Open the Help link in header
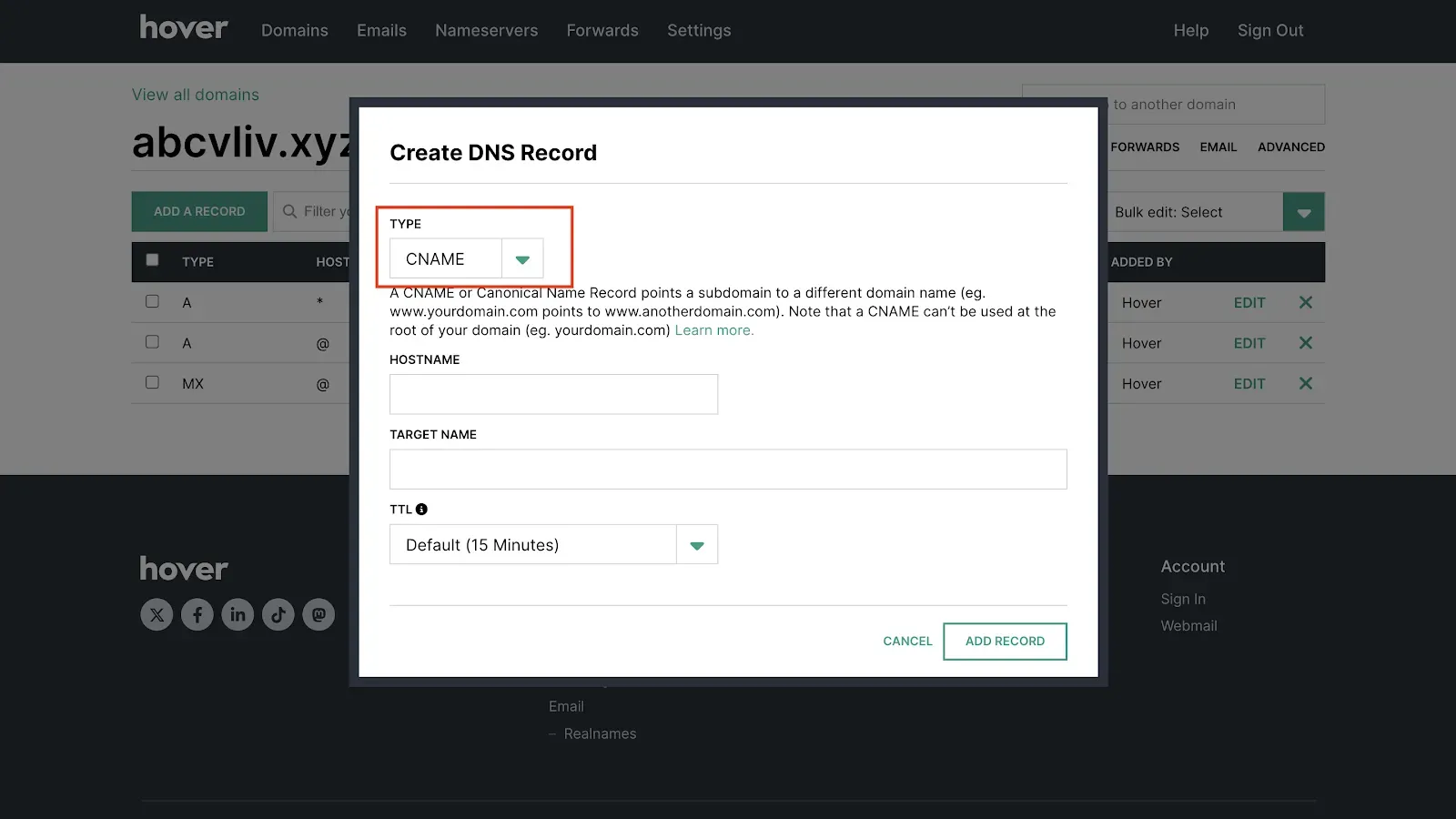This screenshot has width=1456, height=819. coord(1191,30)
